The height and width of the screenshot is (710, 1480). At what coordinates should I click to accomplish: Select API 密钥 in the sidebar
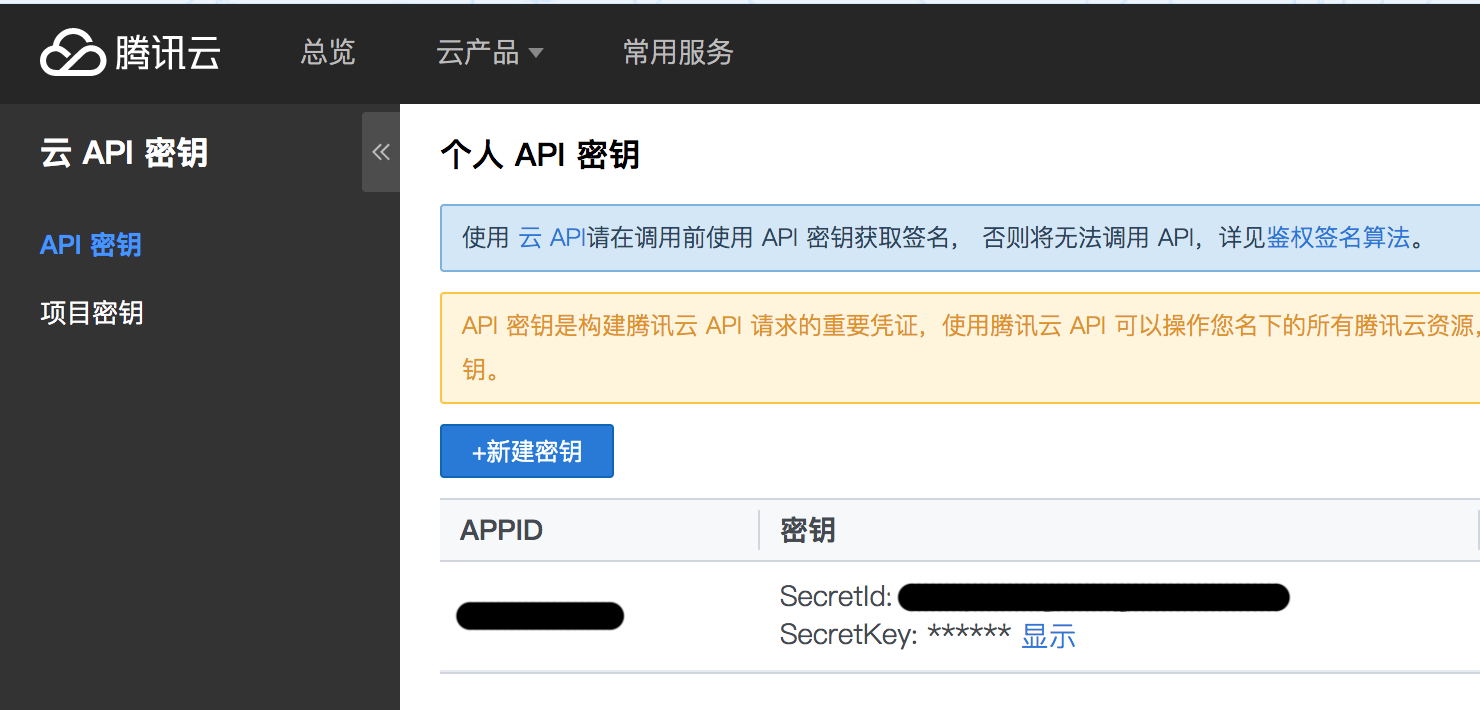(91, 245)
